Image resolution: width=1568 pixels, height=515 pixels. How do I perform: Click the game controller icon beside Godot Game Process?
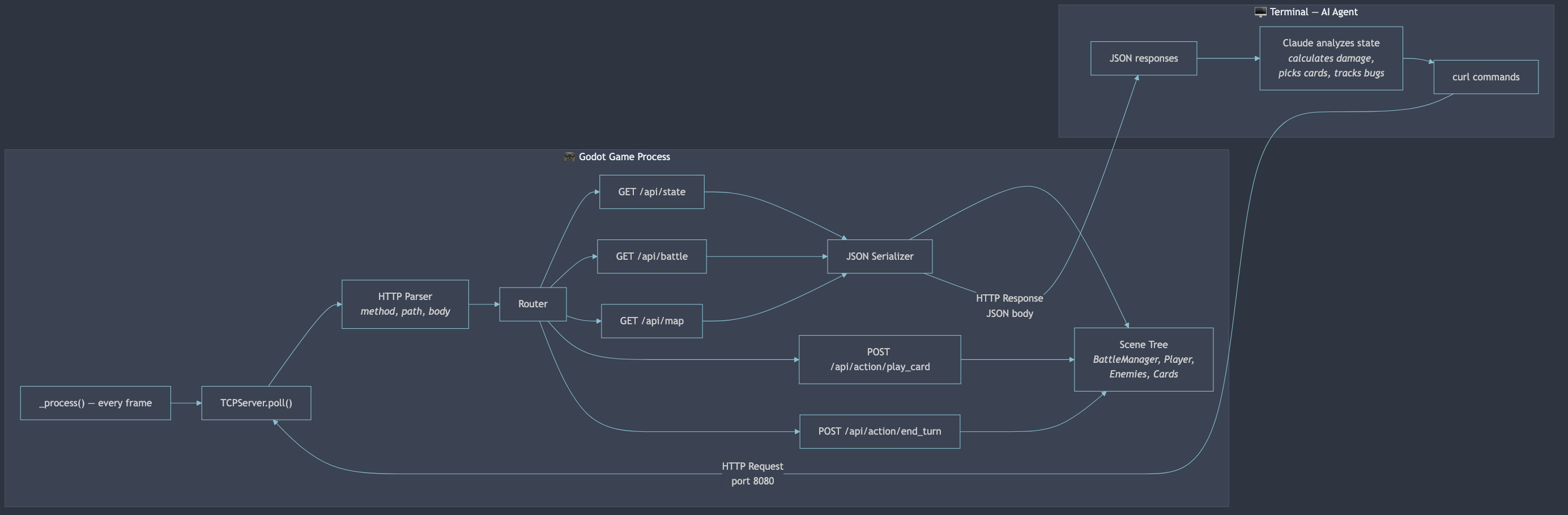(570, 156)
